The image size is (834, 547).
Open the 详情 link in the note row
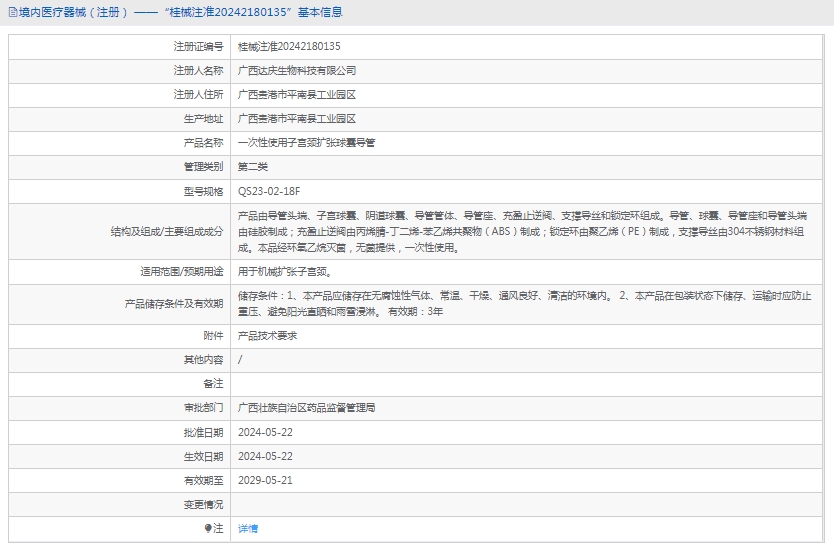(247, 528)
